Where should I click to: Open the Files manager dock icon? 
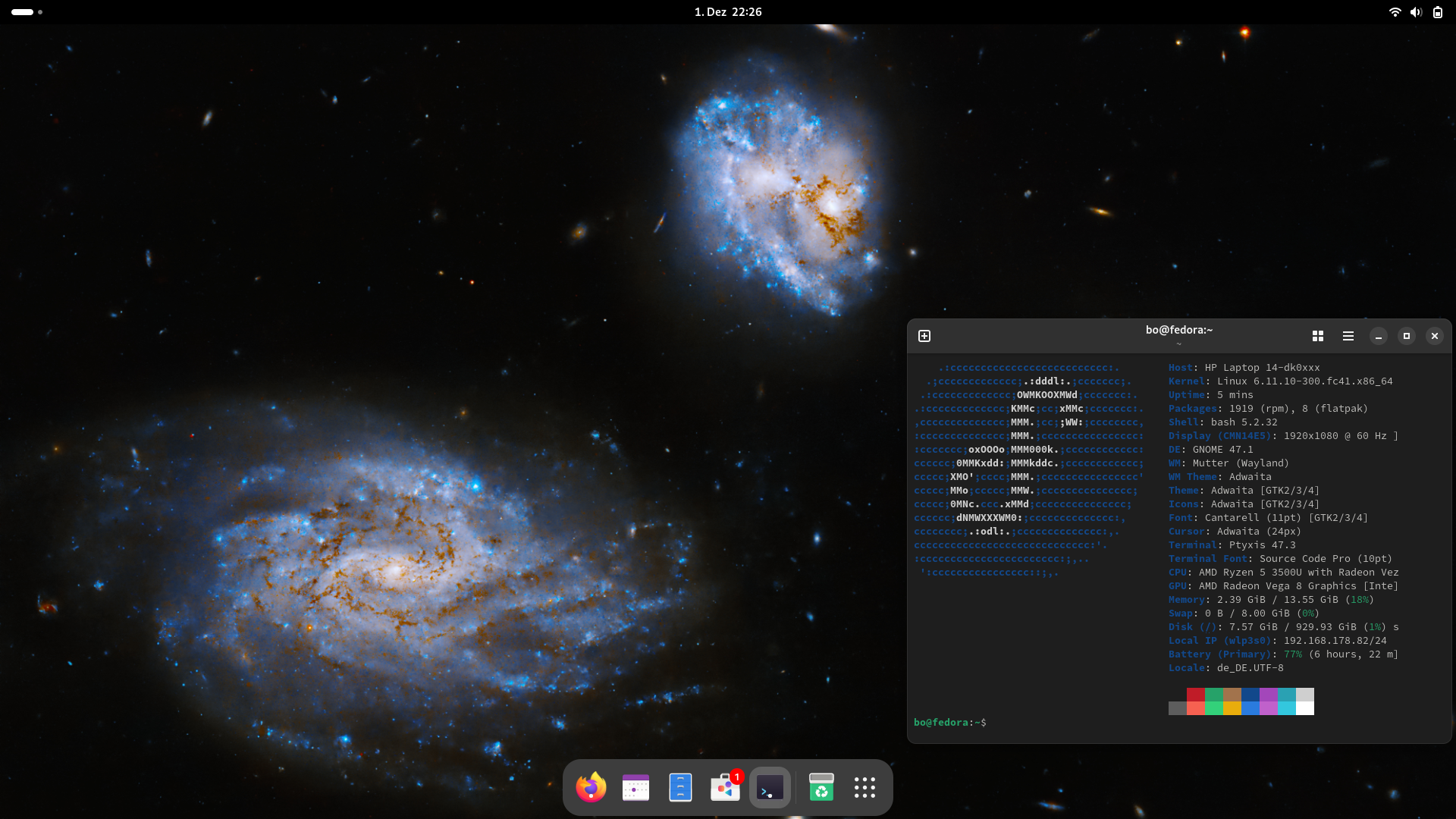tap(680, 787)
